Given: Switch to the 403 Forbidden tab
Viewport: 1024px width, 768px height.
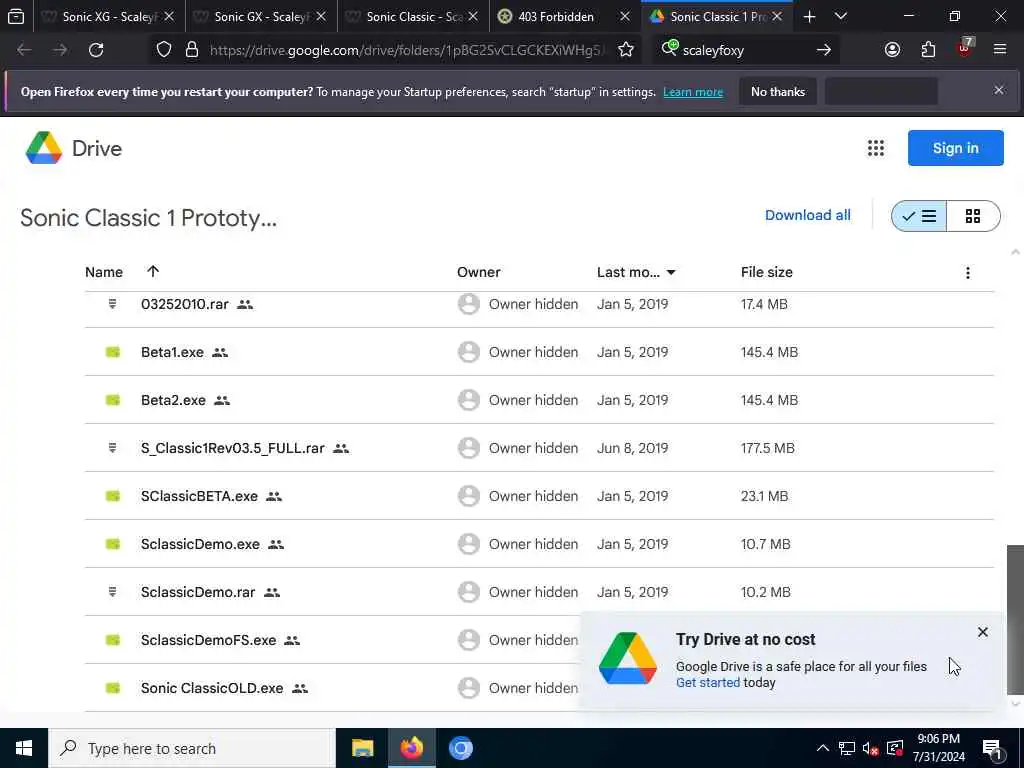Looking at the screenshot, I should pyautogui.click(x=555, y=16).
